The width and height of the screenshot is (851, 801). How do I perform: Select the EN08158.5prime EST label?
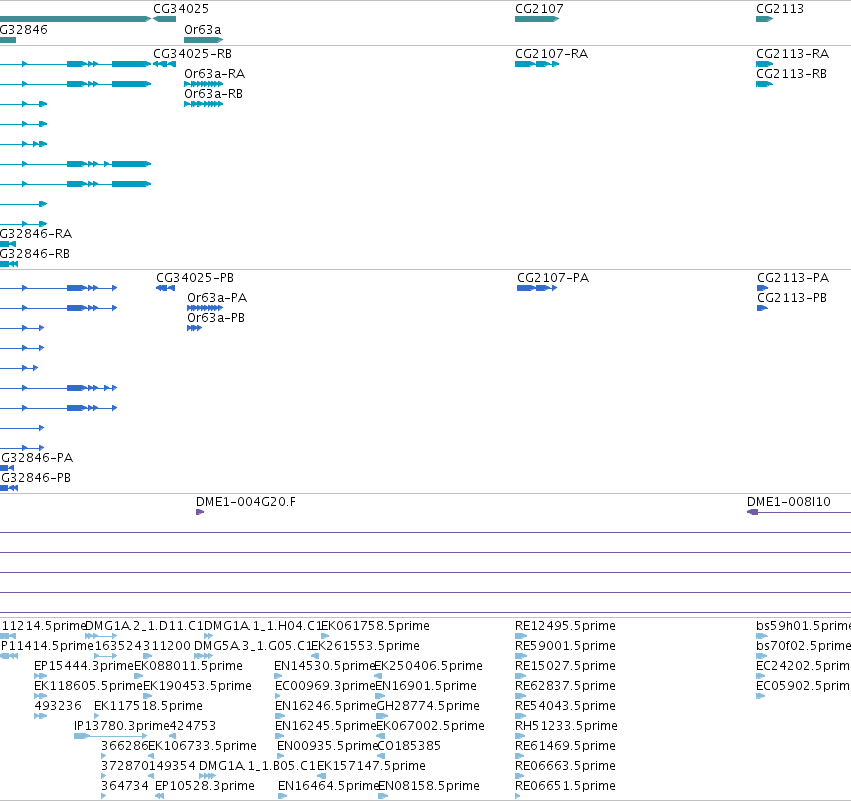(429, 785)
